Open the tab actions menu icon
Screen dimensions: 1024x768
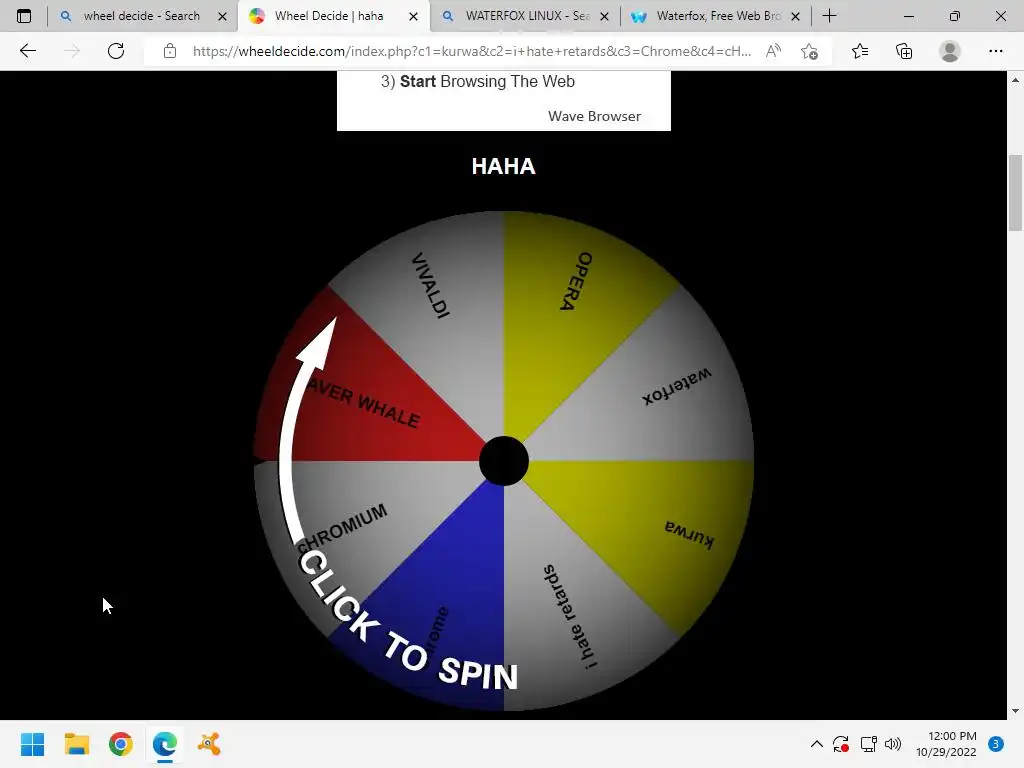24,16
